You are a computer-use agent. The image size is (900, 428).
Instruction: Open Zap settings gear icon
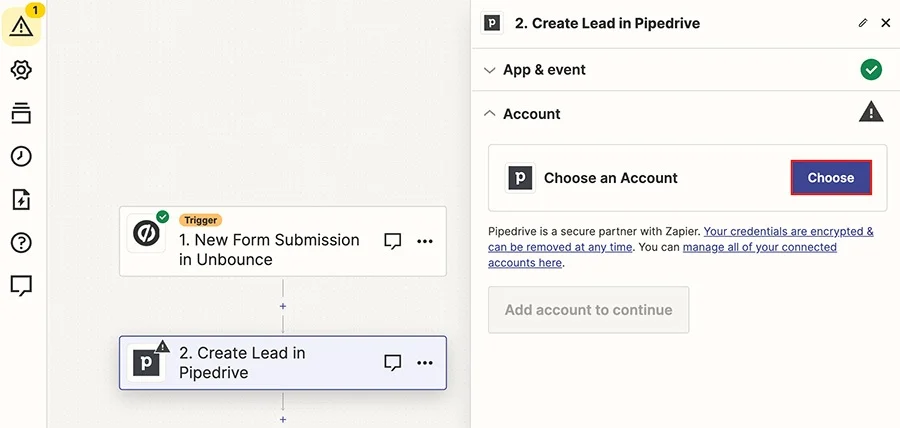[21, 70]
